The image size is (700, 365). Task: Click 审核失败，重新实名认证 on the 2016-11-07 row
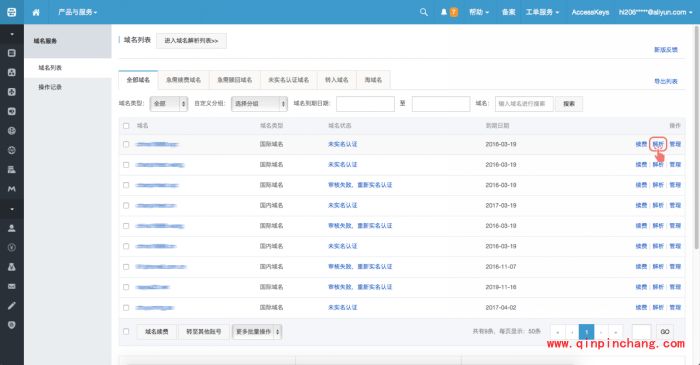[360, 266]
